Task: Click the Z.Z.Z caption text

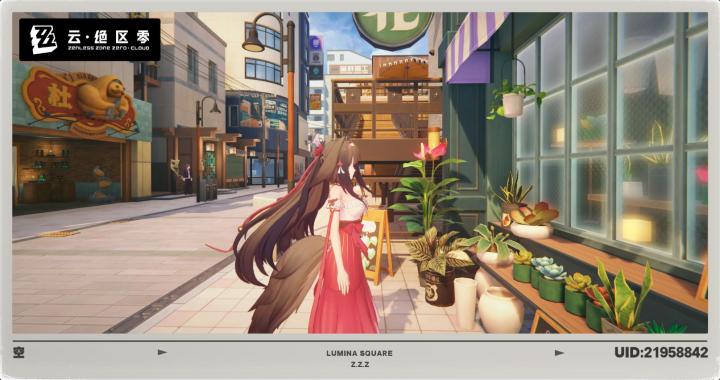Action: 360,365
